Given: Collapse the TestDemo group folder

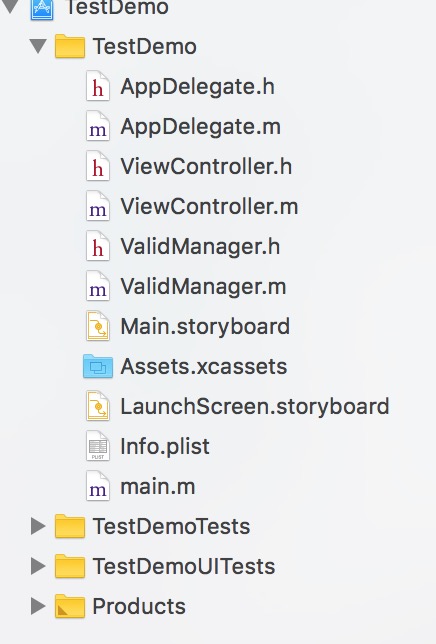Looking at the screenshot, I should 38,46.
